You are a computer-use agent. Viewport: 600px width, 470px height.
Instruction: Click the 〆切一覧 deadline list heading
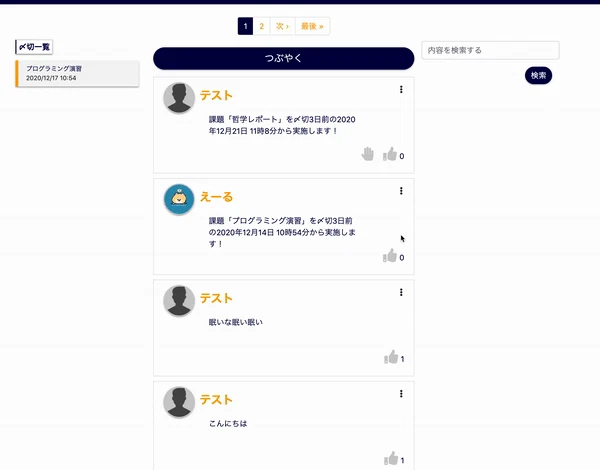coord(34,47)
